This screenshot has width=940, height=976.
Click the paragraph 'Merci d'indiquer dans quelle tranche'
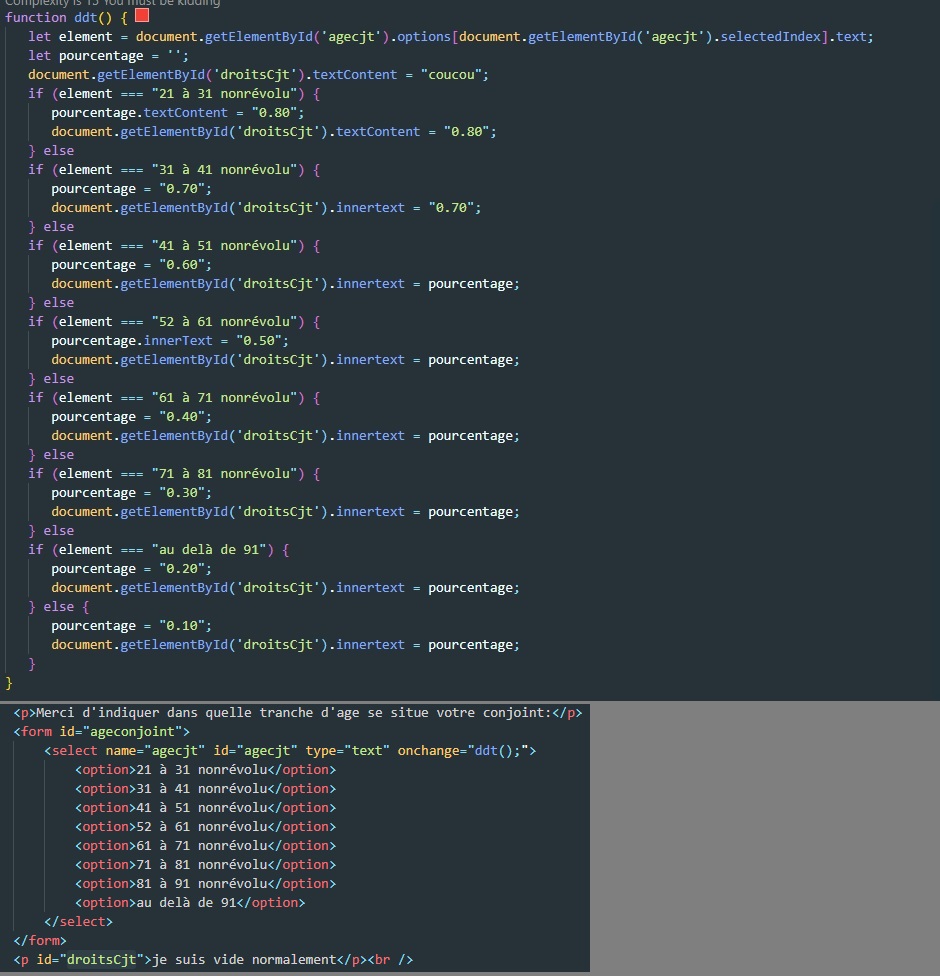(x=298, y=713)
